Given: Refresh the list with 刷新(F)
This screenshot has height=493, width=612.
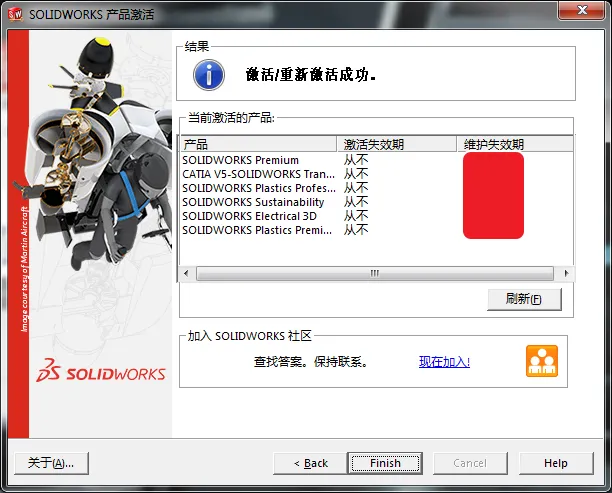Looking at the screenshot, I should 524,299.
